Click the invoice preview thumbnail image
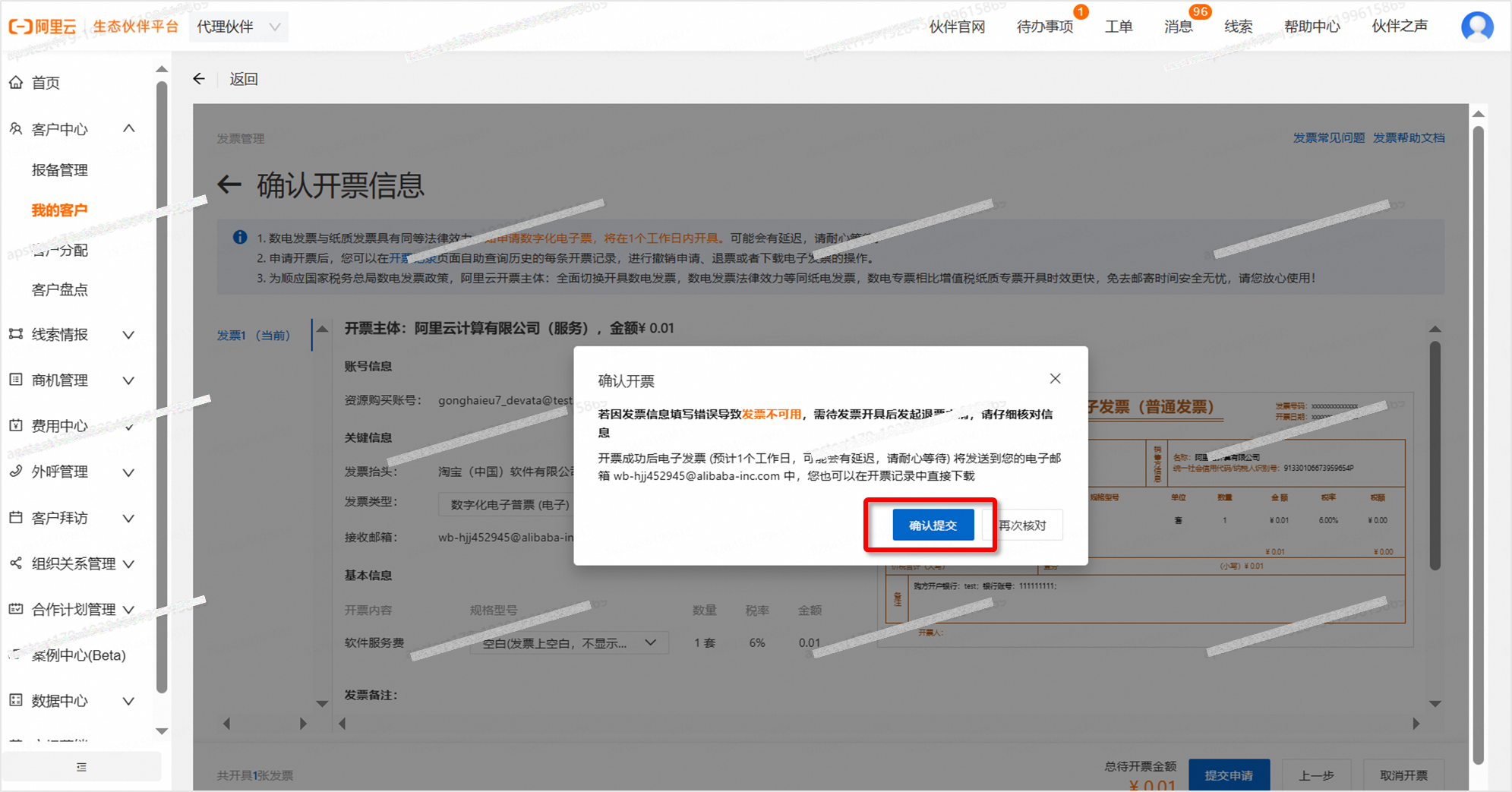This screenshot has height=792, width=1512. point(1144,520)
